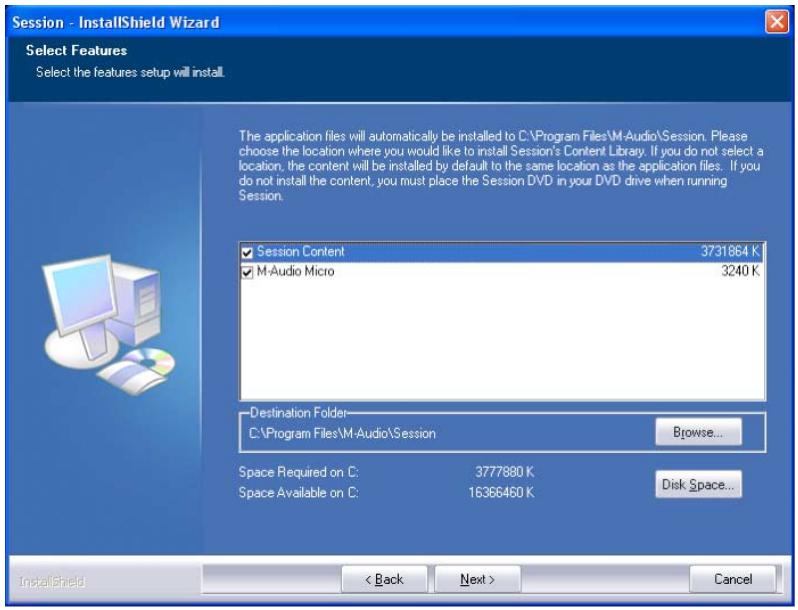The width and height of the screenshot is (798, 610).
Task: Toggle the M-Audio Micro checkbox
Action: (247, 272)
